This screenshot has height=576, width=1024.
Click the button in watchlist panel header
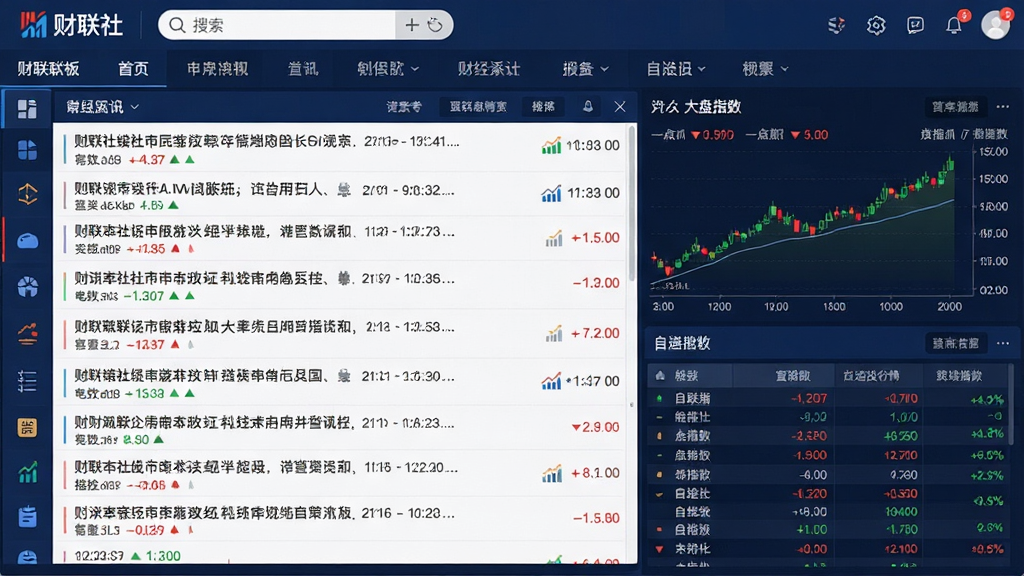955,343
